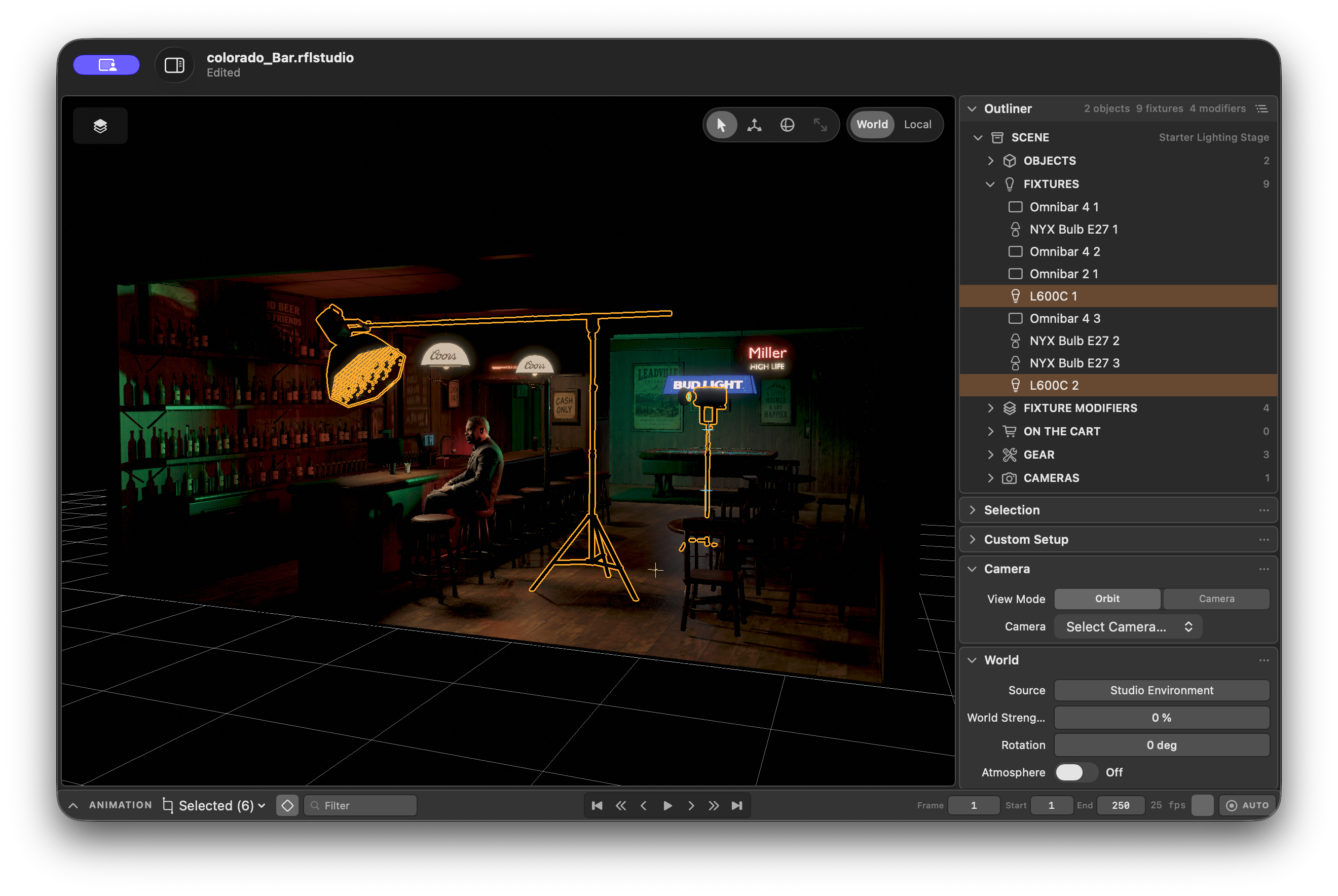Click the purple presentation mode button

(106, 64)
